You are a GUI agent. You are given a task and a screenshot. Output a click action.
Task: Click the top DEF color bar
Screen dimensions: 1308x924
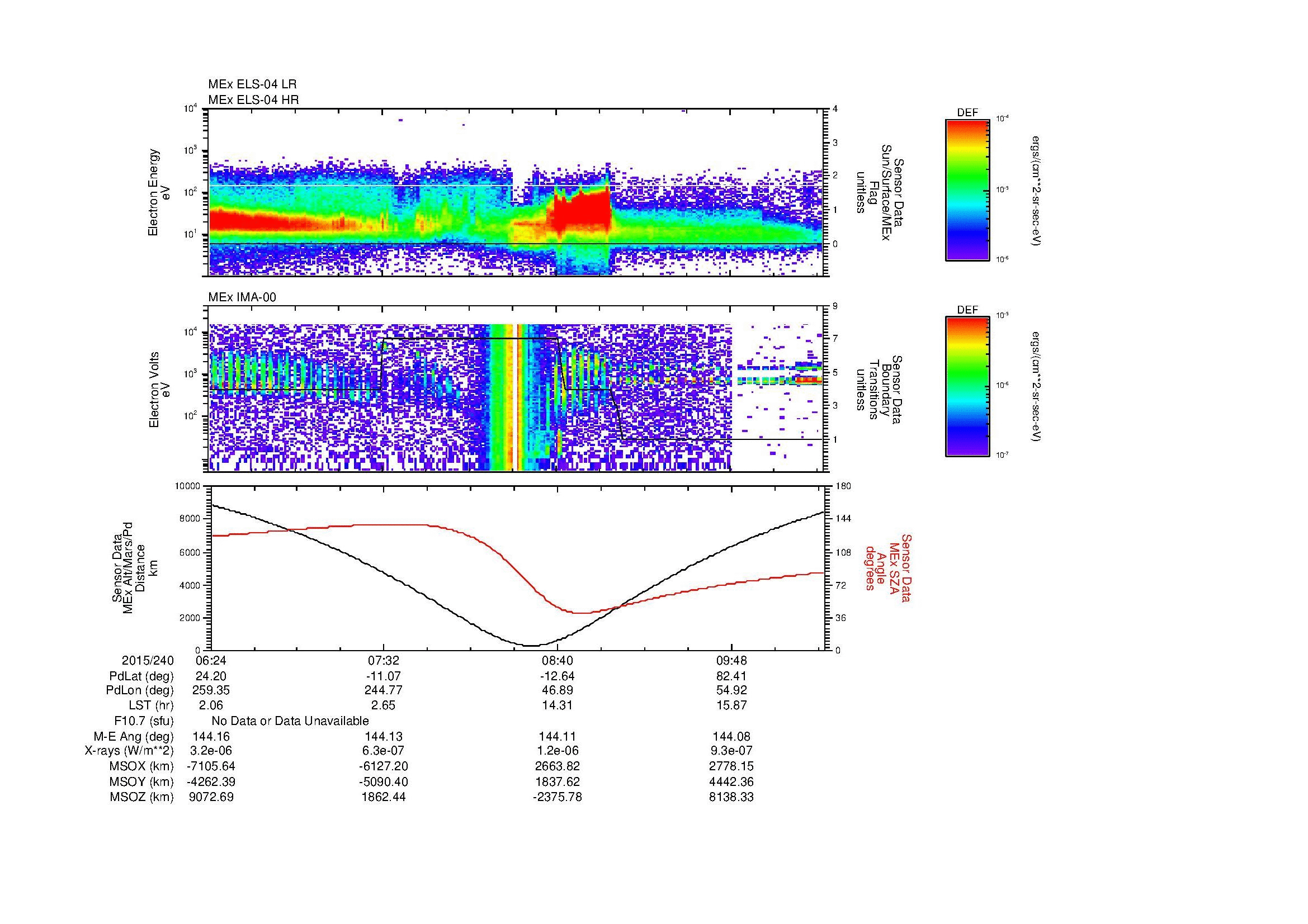coord(967,190)
